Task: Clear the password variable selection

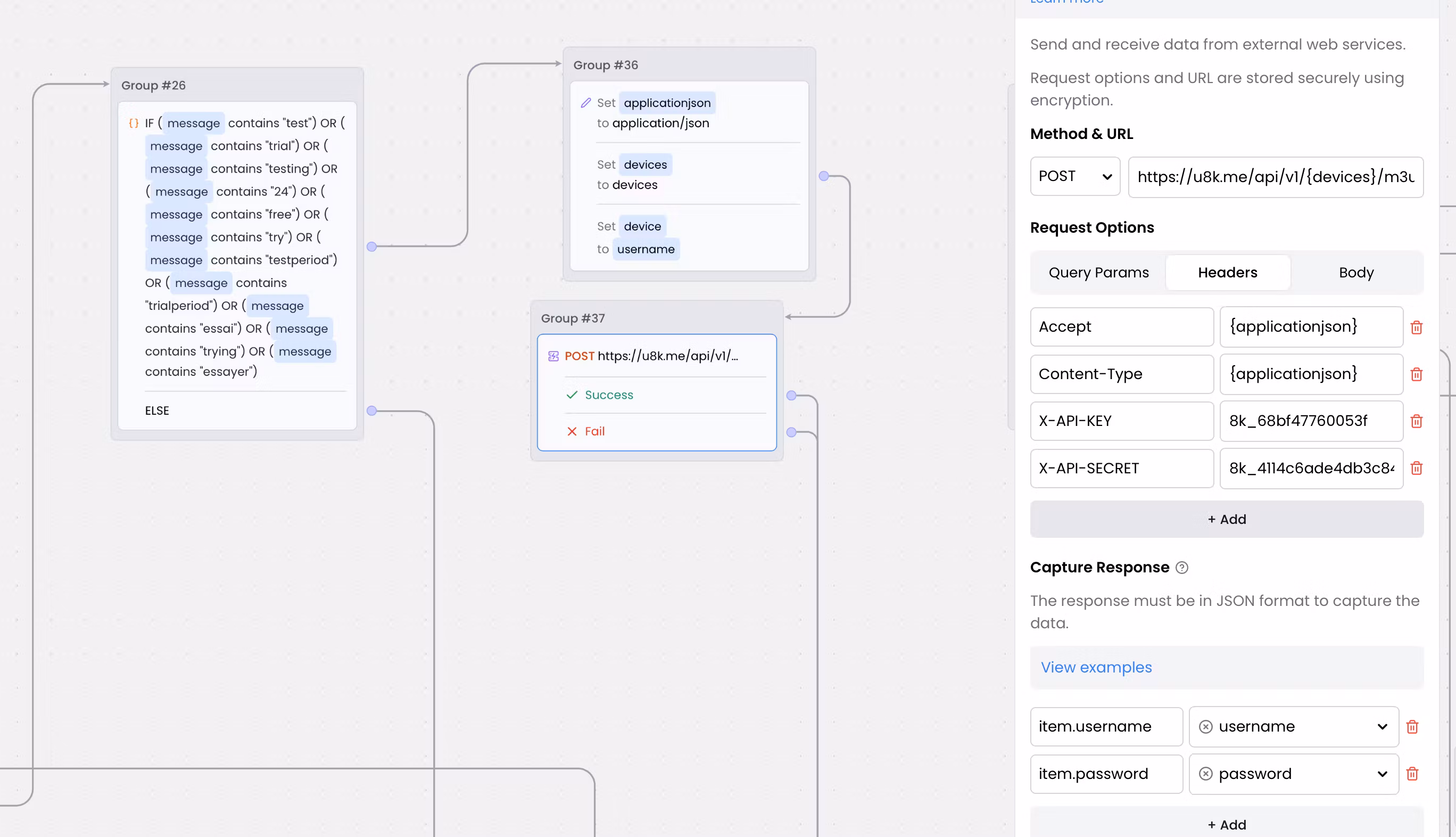Action: tap(1205, 774)
